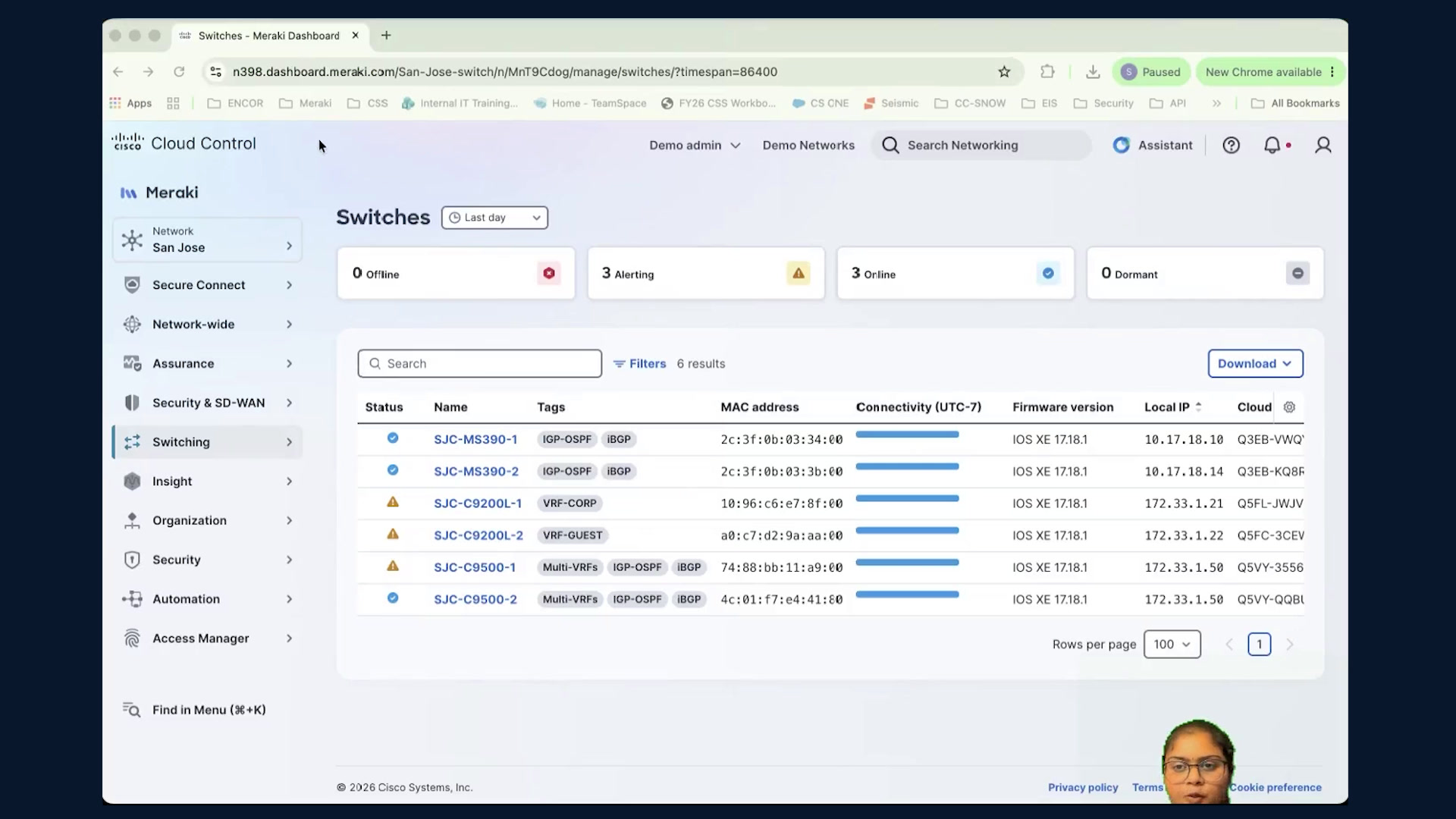
Task: Open the Access Manager sidebar menu
Action: click(x=207, y=639)
